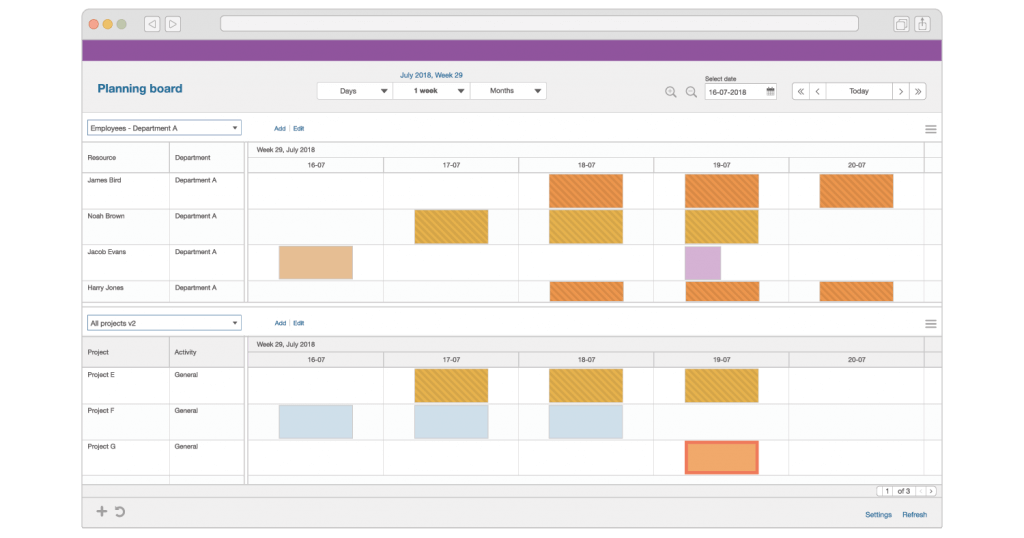Open the 1 week range dropdown
Viewport: 1024px width, 538px height.
431,91
